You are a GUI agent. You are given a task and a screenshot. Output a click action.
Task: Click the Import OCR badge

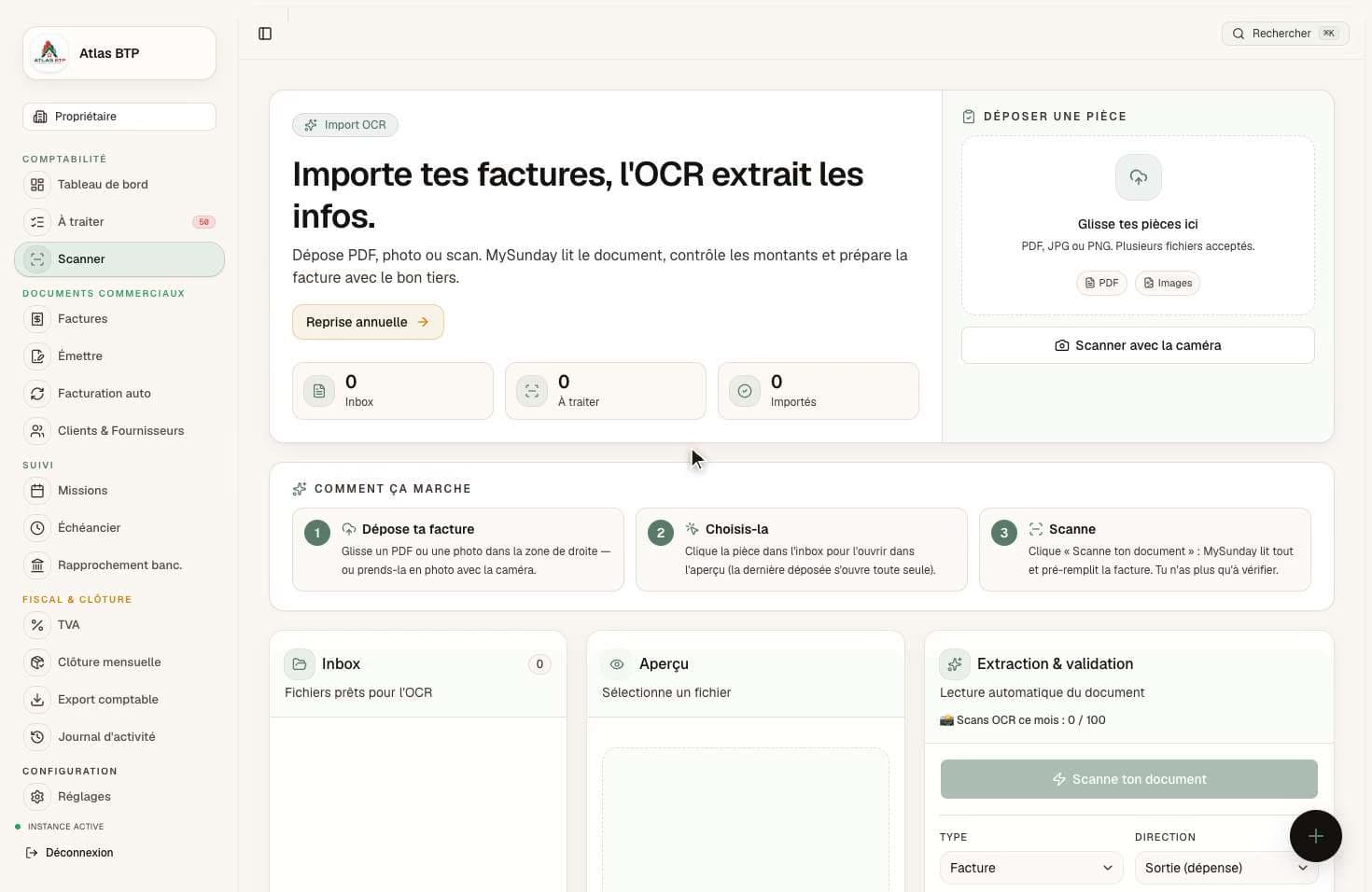[345, 125]
